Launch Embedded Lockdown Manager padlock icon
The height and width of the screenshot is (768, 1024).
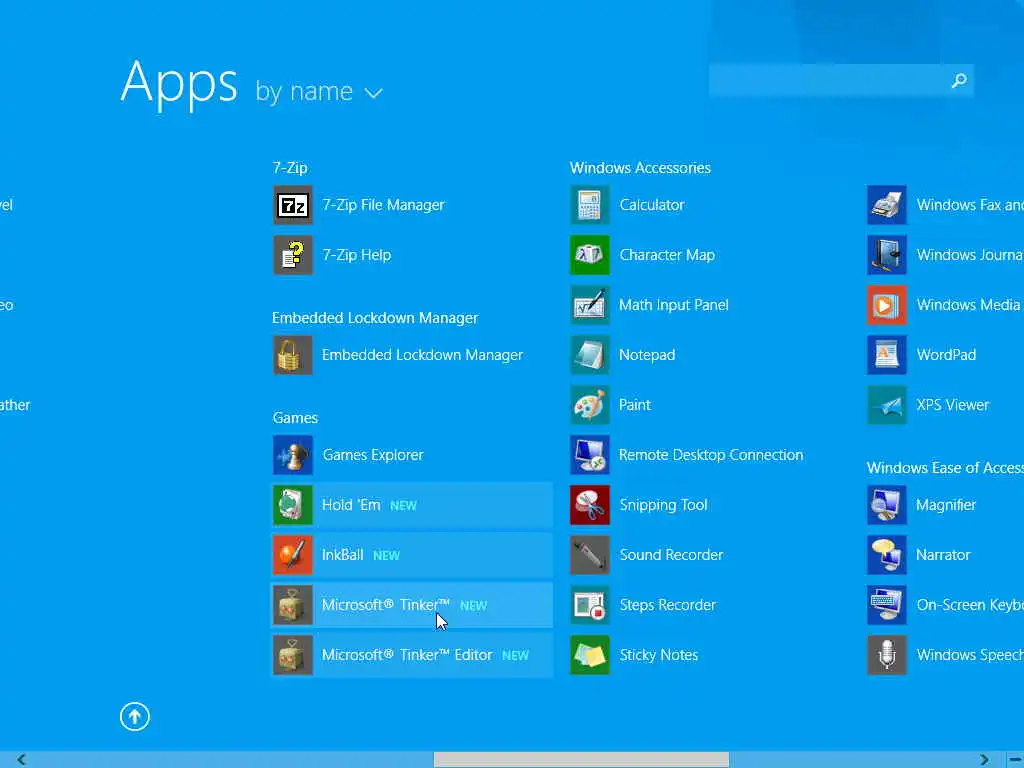tap(293, 355)
